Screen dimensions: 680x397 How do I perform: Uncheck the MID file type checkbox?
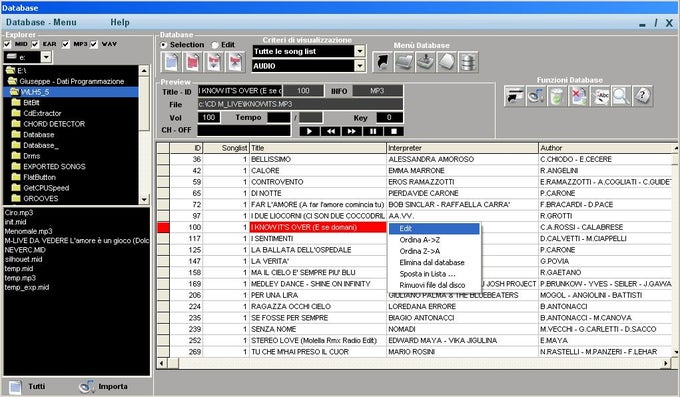[7, 44]
